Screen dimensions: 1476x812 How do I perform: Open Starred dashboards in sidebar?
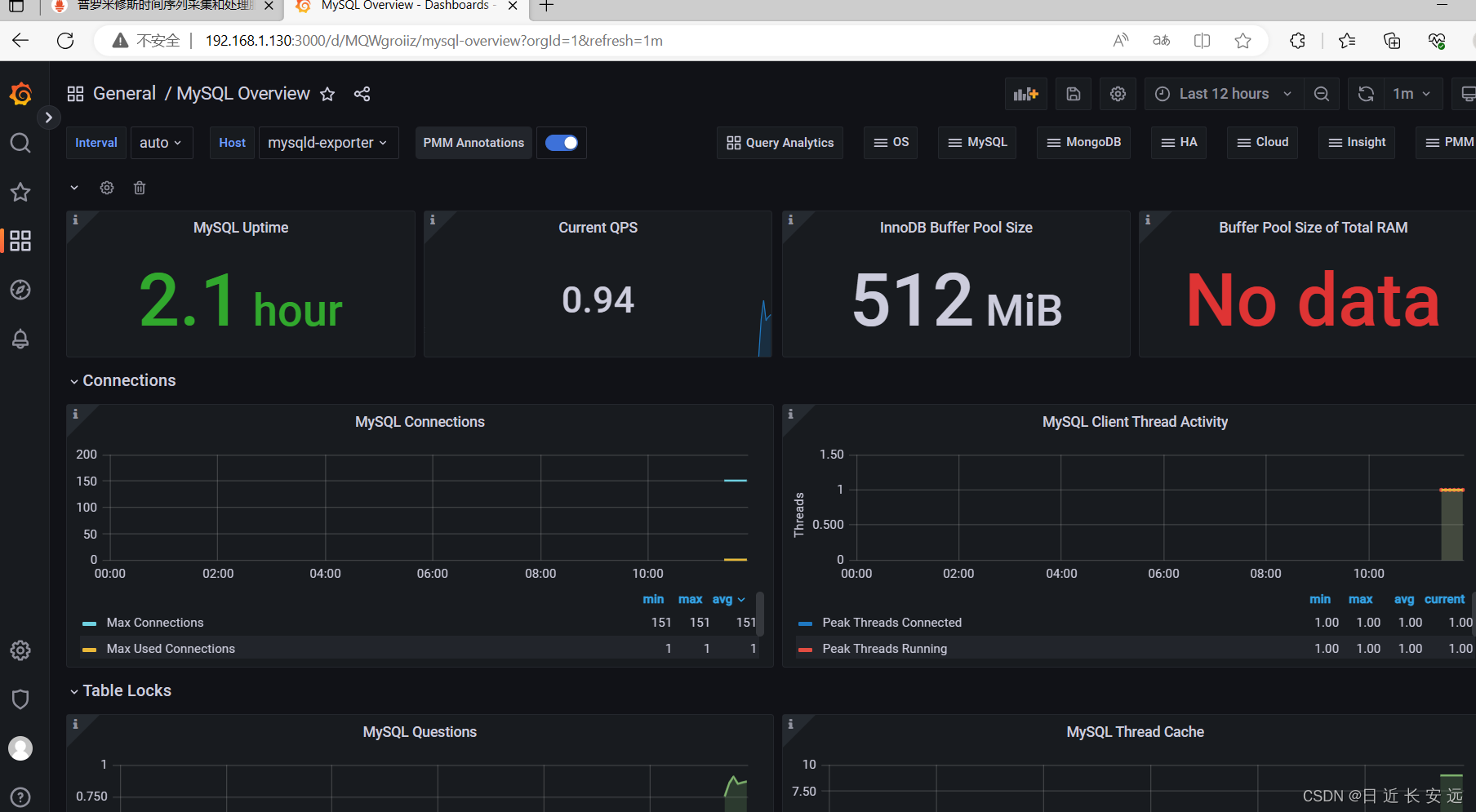click(20, 192)
